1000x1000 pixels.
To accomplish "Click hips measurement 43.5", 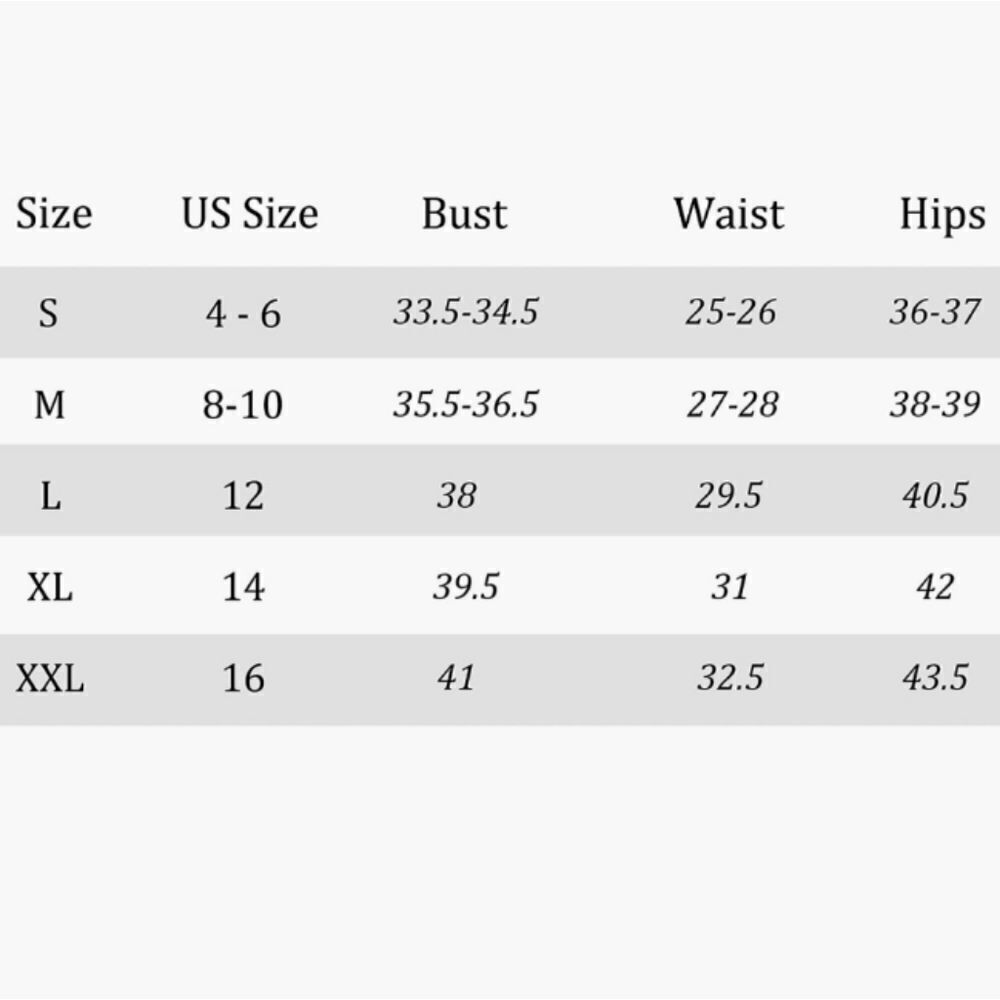I will (x=935, y=679).
